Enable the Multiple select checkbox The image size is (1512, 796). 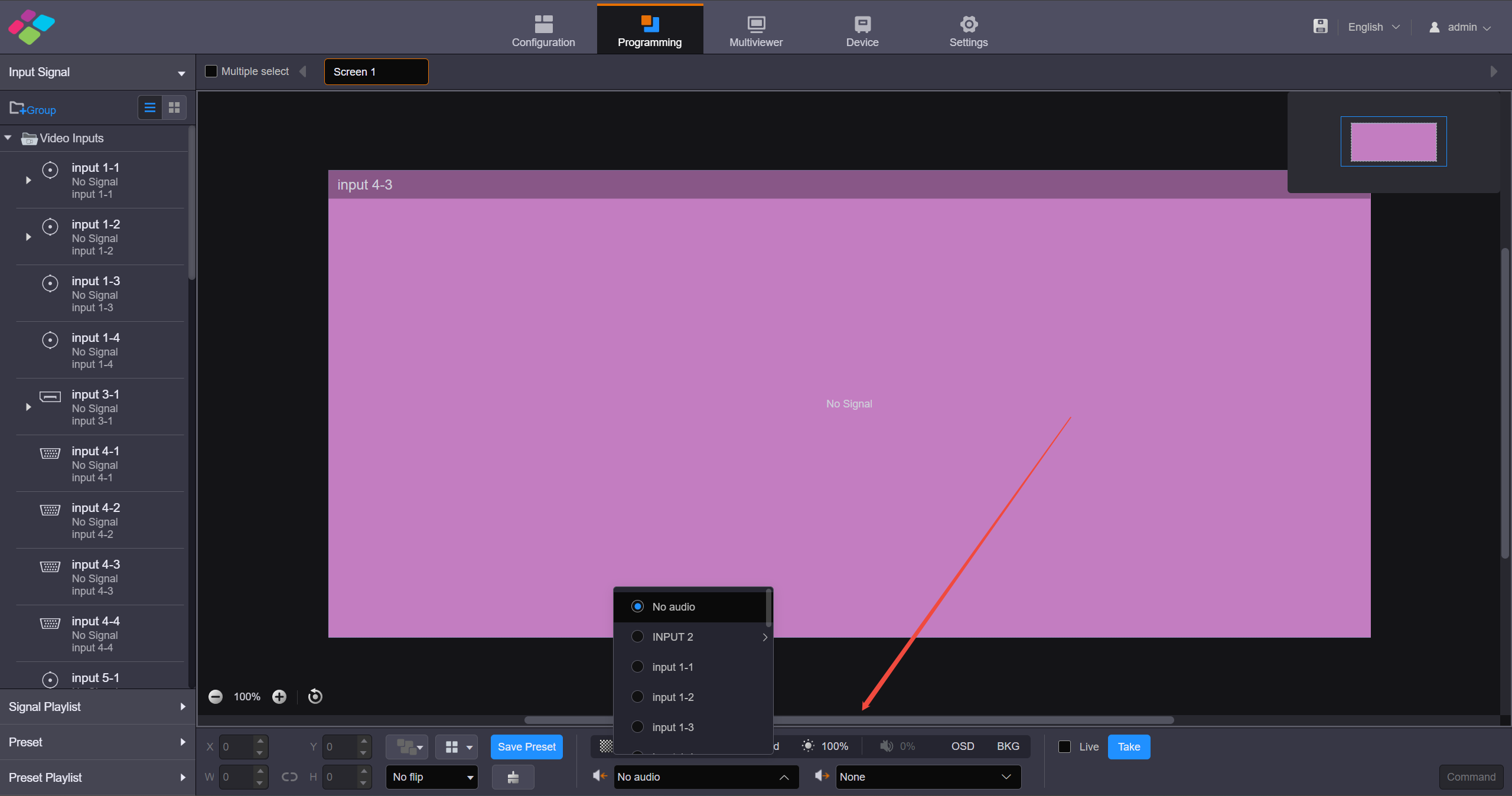point(211,71)
